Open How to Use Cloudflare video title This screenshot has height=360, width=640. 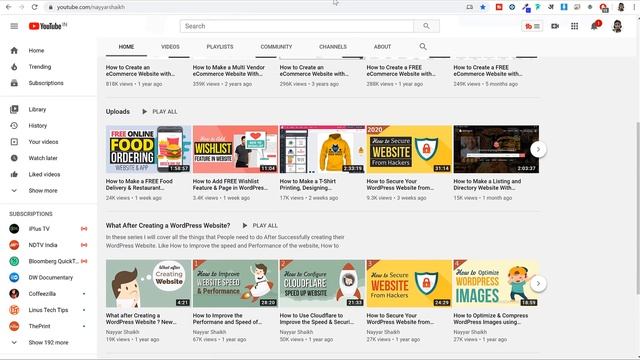pos(317,319)
